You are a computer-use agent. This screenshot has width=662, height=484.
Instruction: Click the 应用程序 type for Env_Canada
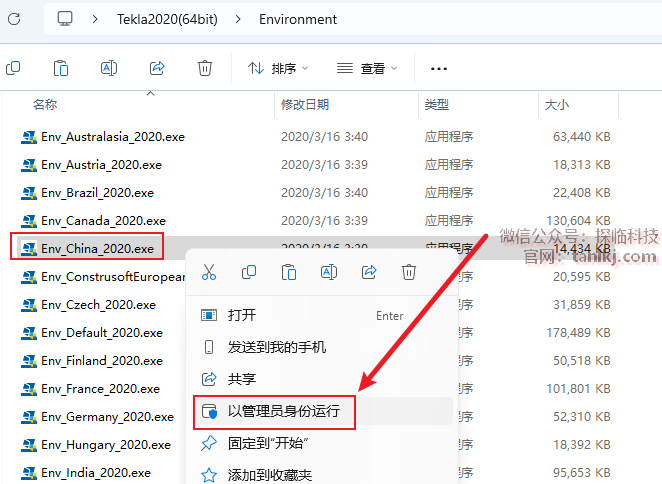pos(449,220)
